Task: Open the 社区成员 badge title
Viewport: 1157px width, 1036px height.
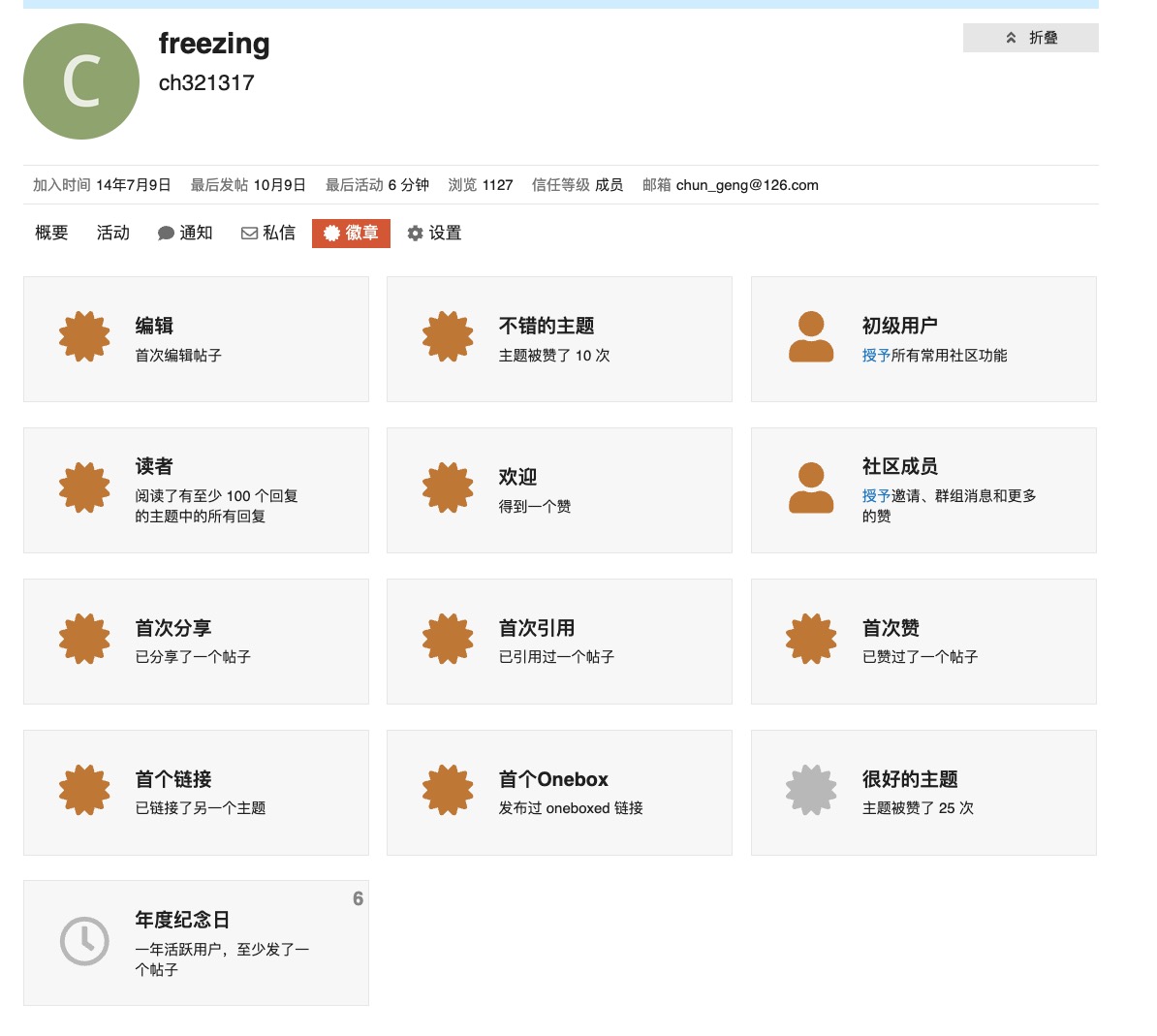Action: [x=899, y=466]
